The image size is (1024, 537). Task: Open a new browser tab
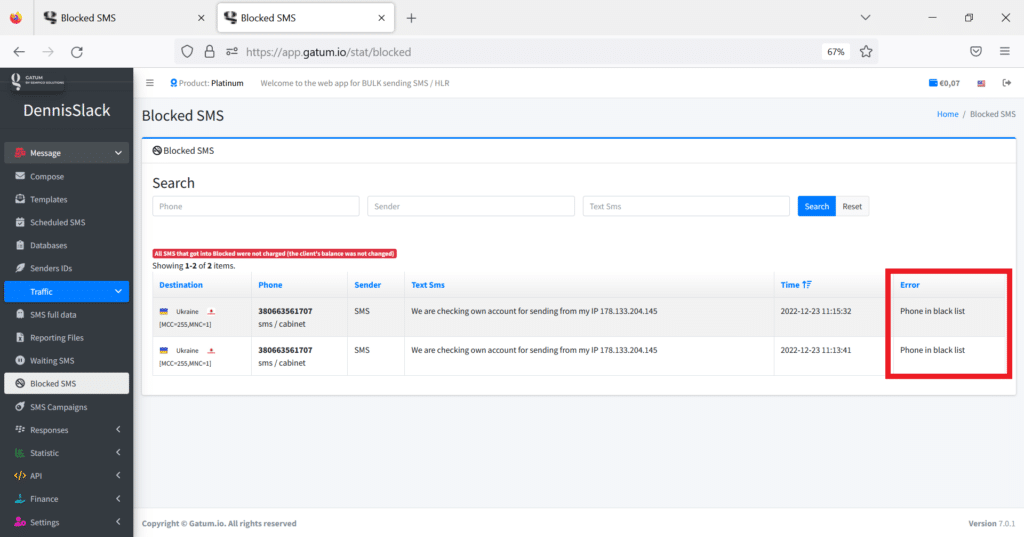pos(411,18)
